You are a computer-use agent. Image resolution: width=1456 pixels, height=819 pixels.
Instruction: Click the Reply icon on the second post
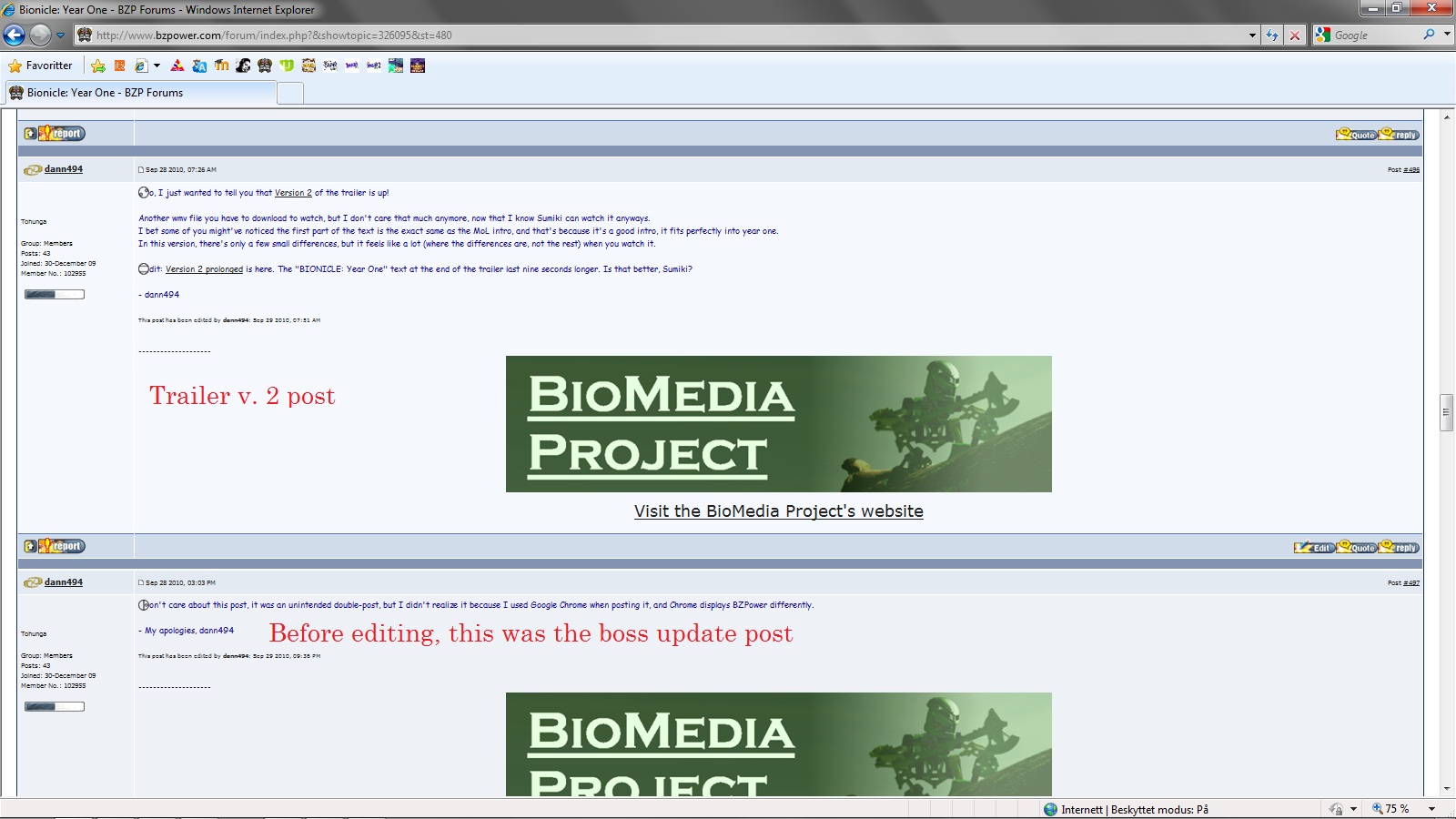tap(1399, 547)
